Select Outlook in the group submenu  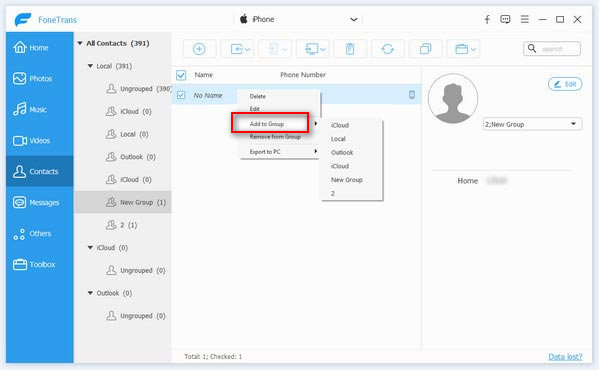pyautogui.click(x=342, y=152)
